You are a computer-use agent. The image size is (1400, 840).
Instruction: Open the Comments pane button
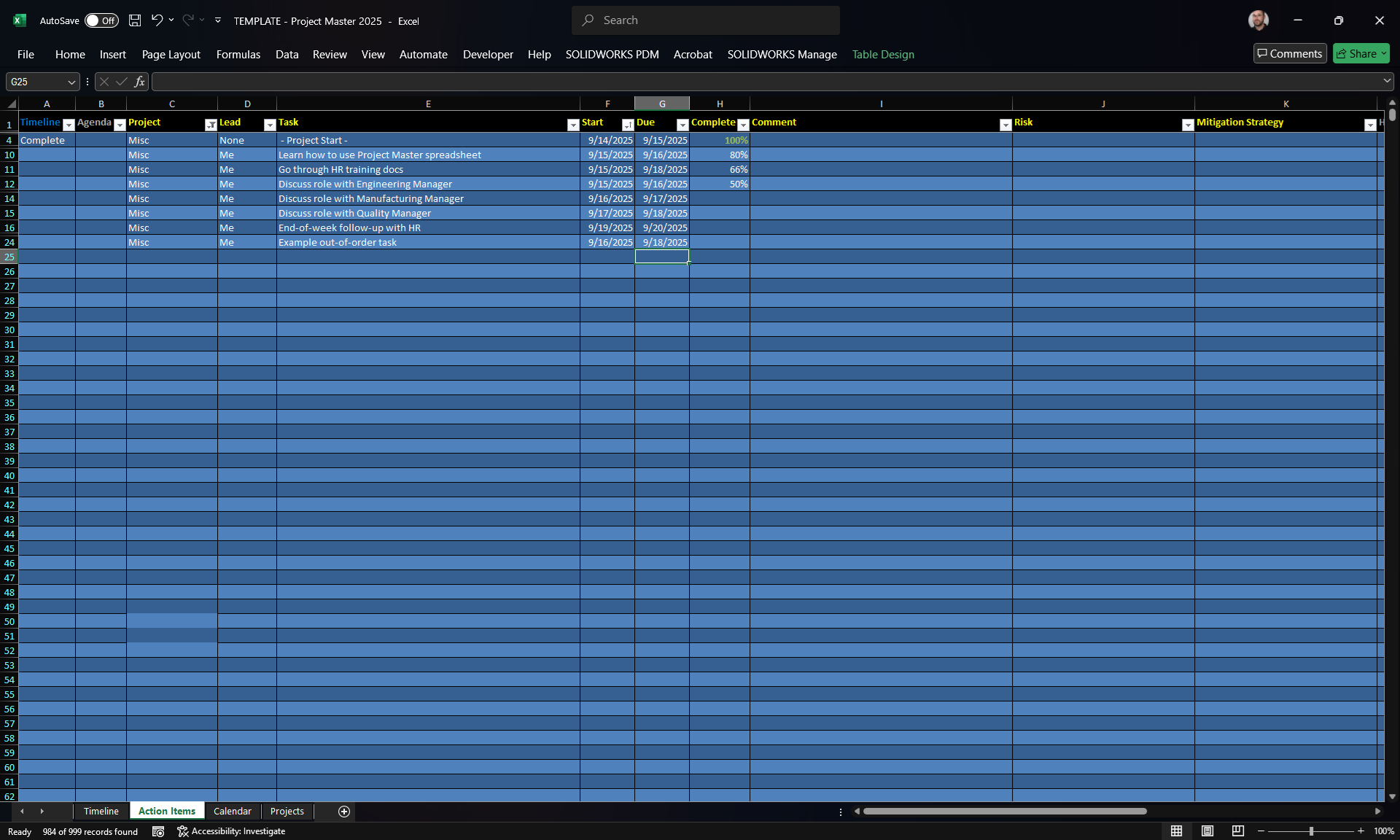(1290, 53)
